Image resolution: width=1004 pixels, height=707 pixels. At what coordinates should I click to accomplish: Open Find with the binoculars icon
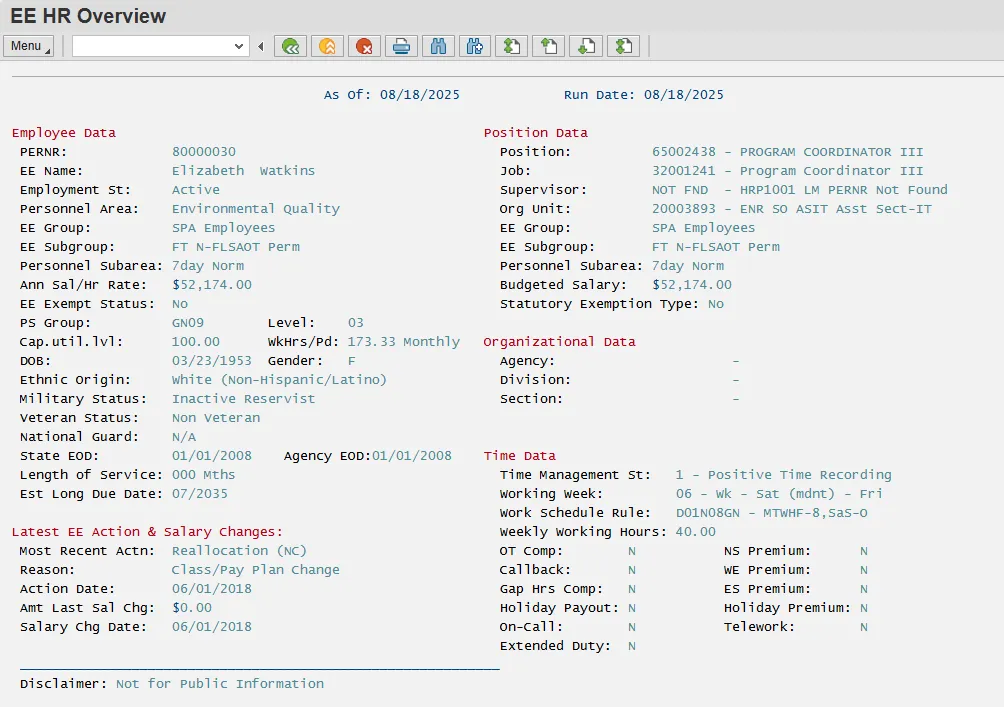(x=438, y=46)
